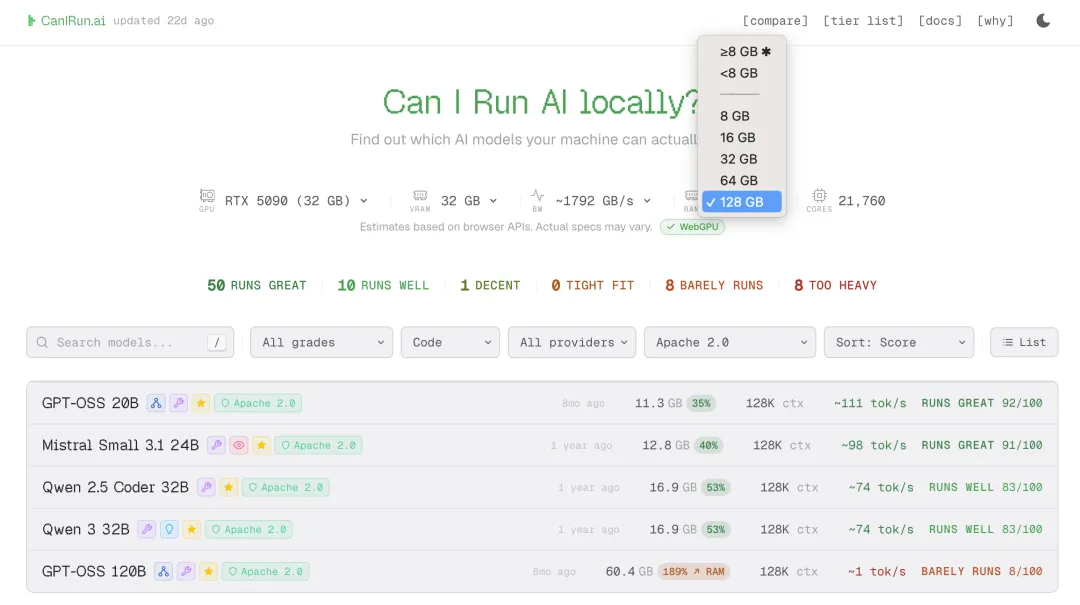Click GPT-OSS 120B star icon
This screenshot has width=1080, height=605.
pyautogui.click(x=208, y=571)
